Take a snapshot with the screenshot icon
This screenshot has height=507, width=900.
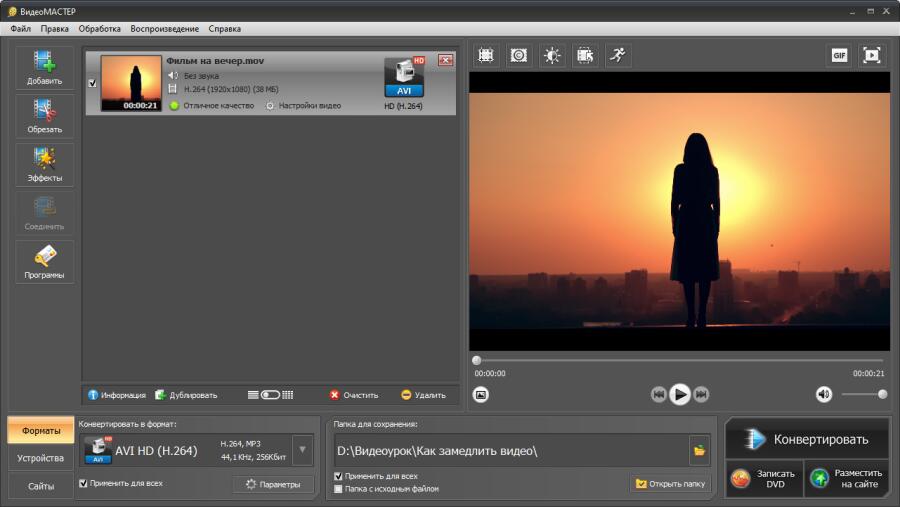481,395
